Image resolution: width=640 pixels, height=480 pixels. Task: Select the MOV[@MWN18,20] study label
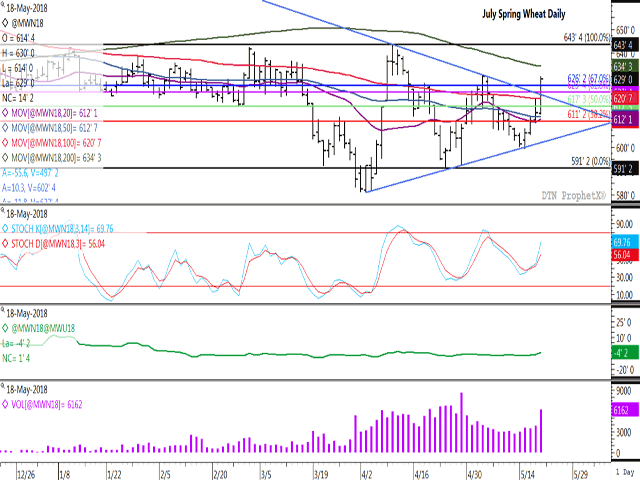(54, 113)
